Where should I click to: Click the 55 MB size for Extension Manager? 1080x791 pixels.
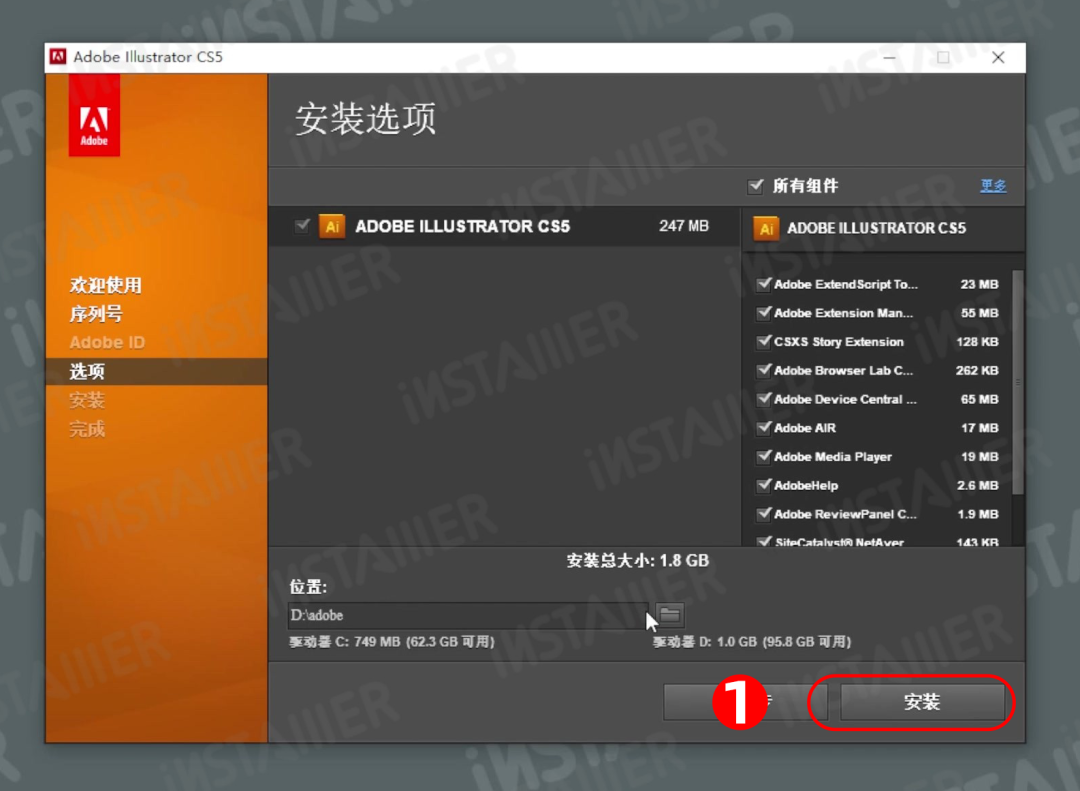pyautogui.click(x=979, y=314)
